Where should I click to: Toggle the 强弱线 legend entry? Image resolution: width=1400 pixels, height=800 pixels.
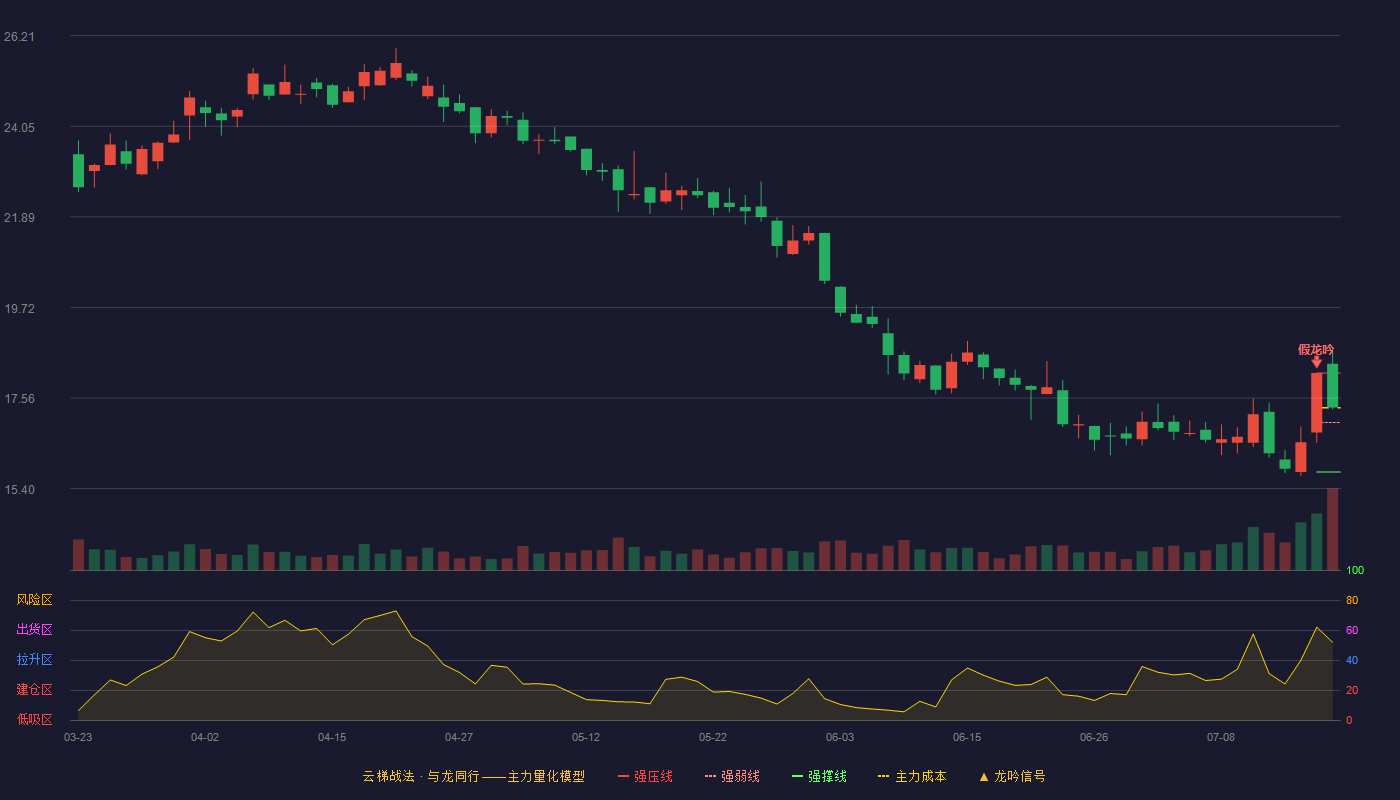tap(732, 776)
